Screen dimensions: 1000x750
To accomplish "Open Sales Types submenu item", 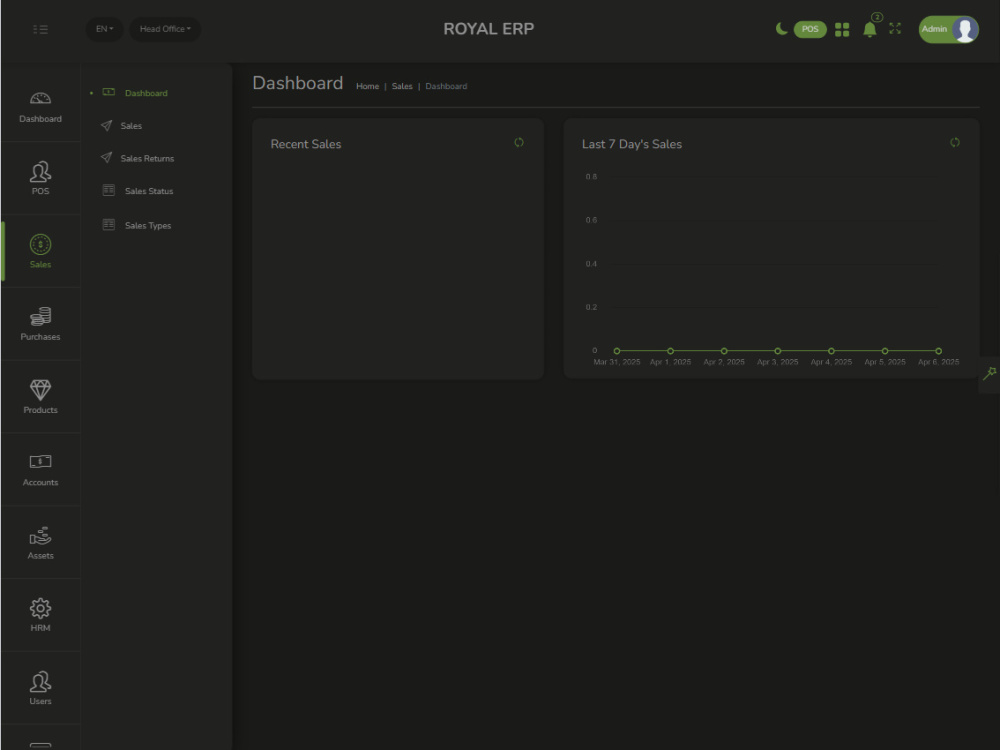I will coord(147,225).
